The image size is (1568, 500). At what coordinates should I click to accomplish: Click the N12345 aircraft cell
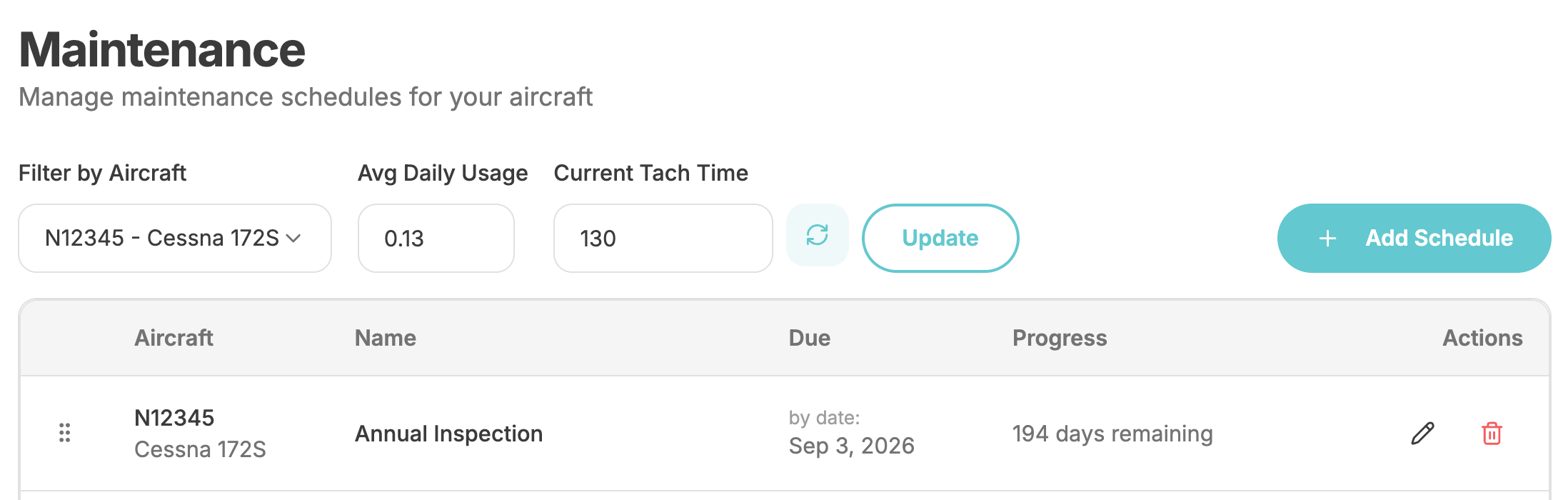pos(174,418)
